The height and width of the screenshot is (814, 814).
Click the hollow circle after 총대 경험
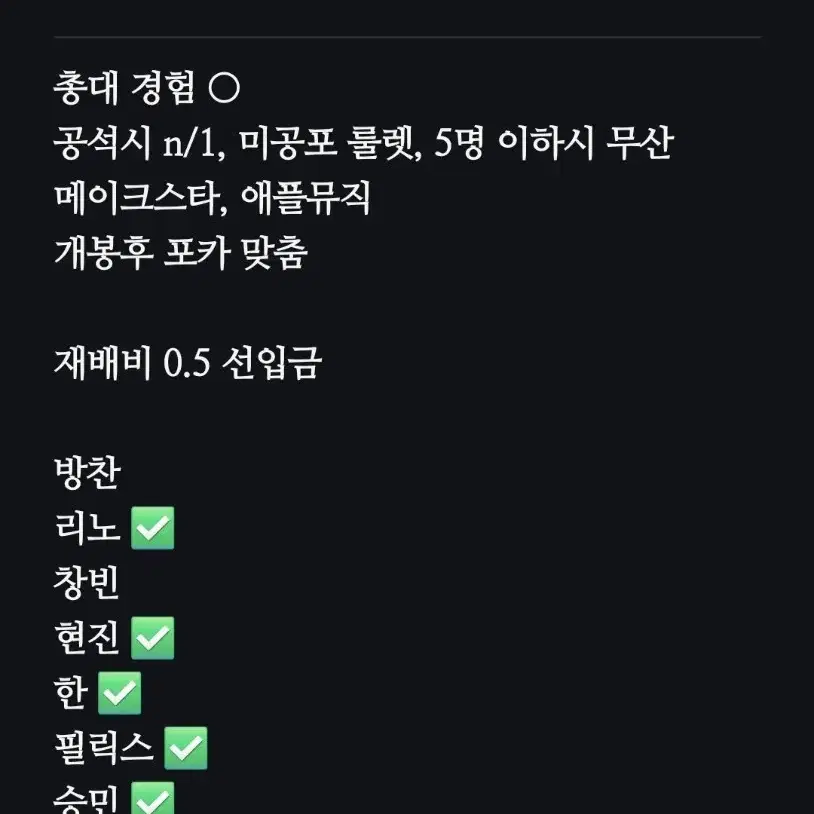point(224,88)
